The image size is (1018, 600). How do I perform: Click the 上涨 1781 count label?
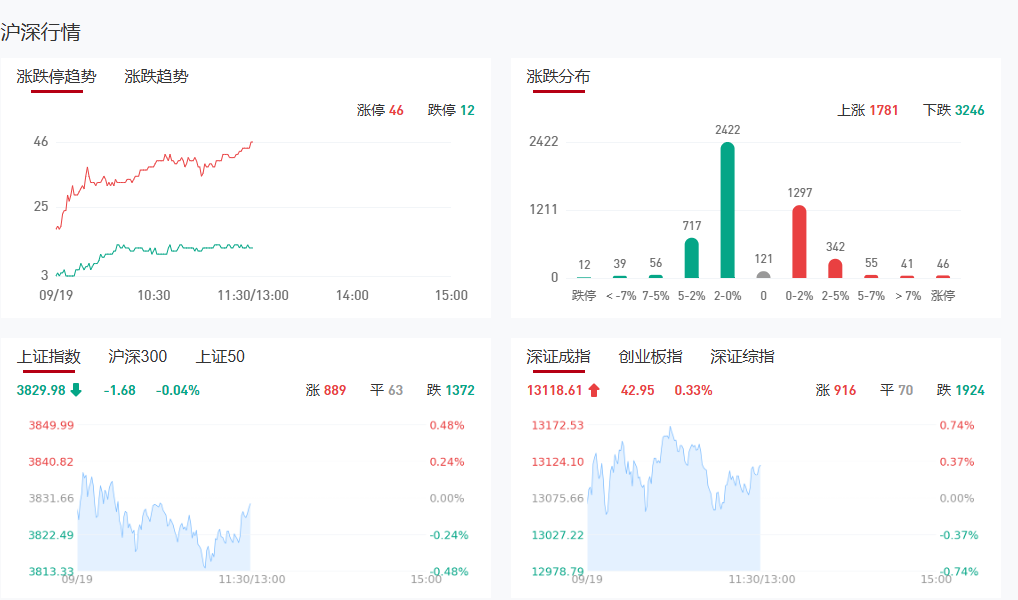tap(867, 110)
